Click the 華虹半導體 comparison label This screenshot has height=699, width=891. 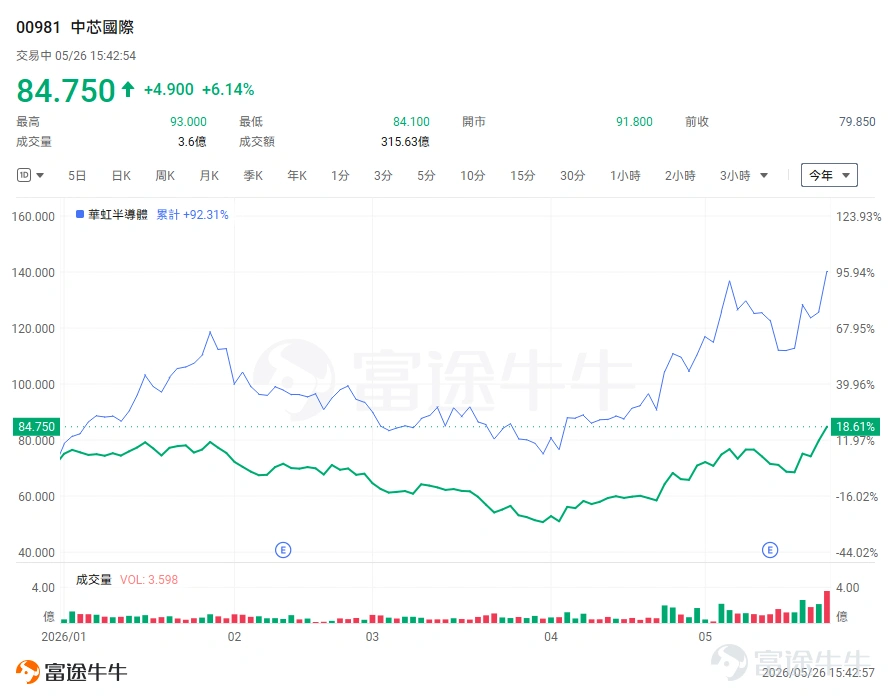[x=118, y=214]
